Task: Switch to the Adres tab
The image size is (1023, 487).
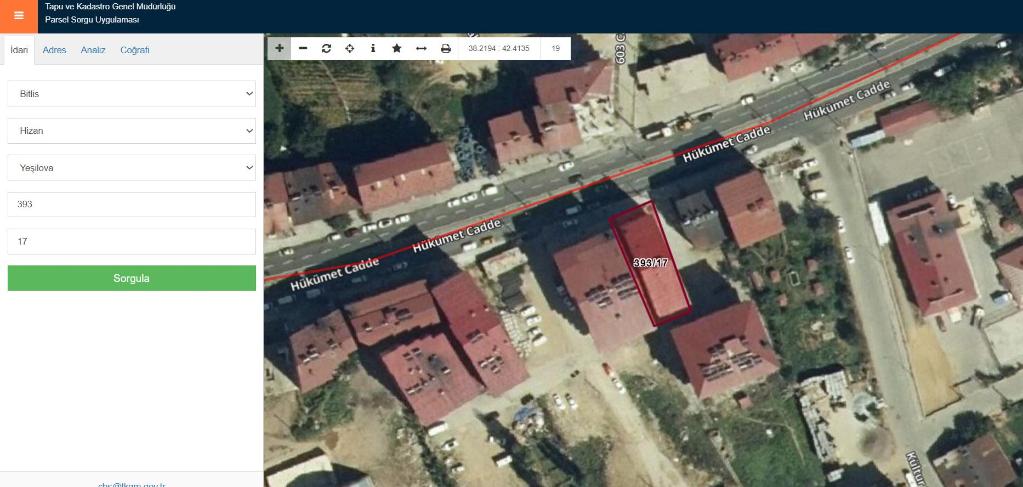Action: coord(54,50)
